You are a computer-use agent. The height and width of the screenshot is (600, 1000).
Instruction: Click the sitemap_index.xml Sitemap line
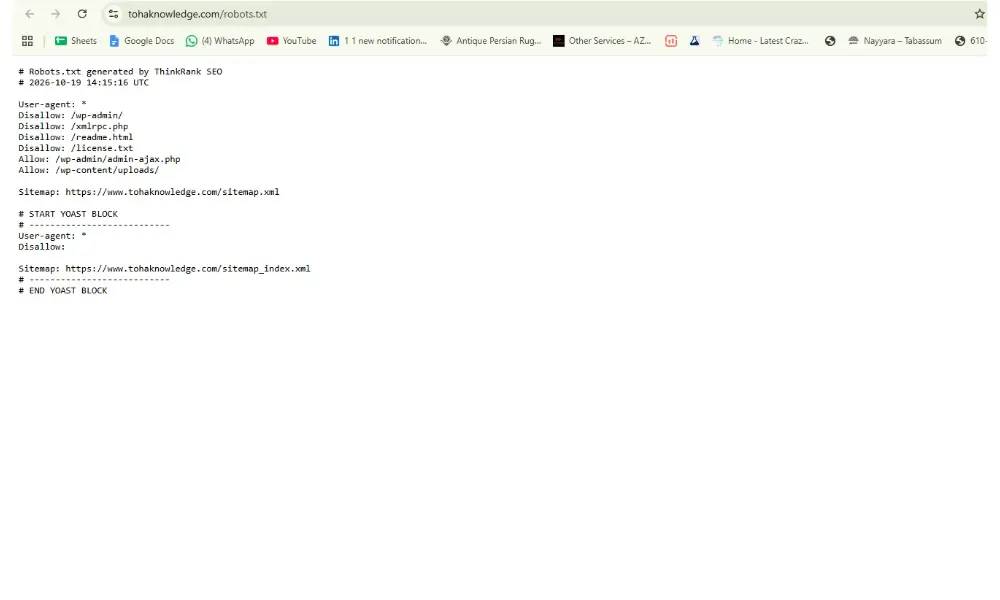coord(165,268)
